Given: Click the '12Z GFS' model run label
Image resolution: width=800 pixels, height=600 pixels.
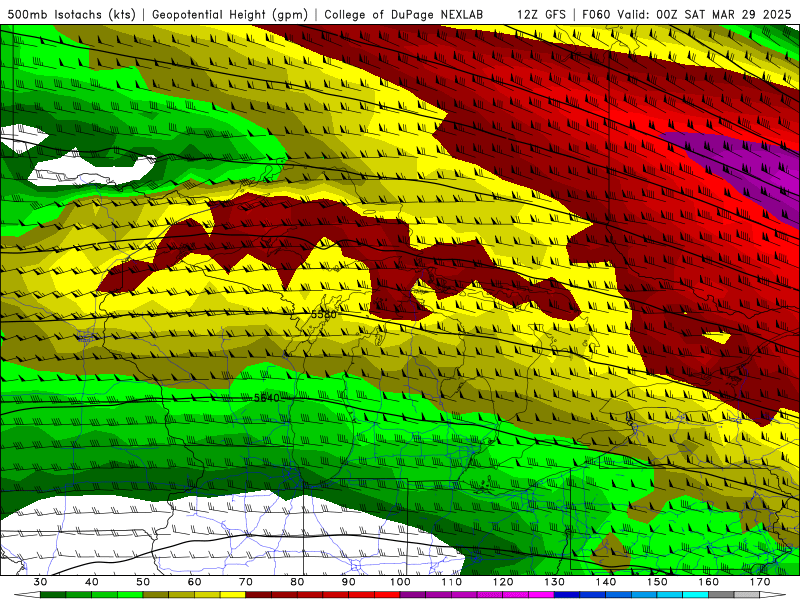Looking at the screenshot, I should click(542, 14).
